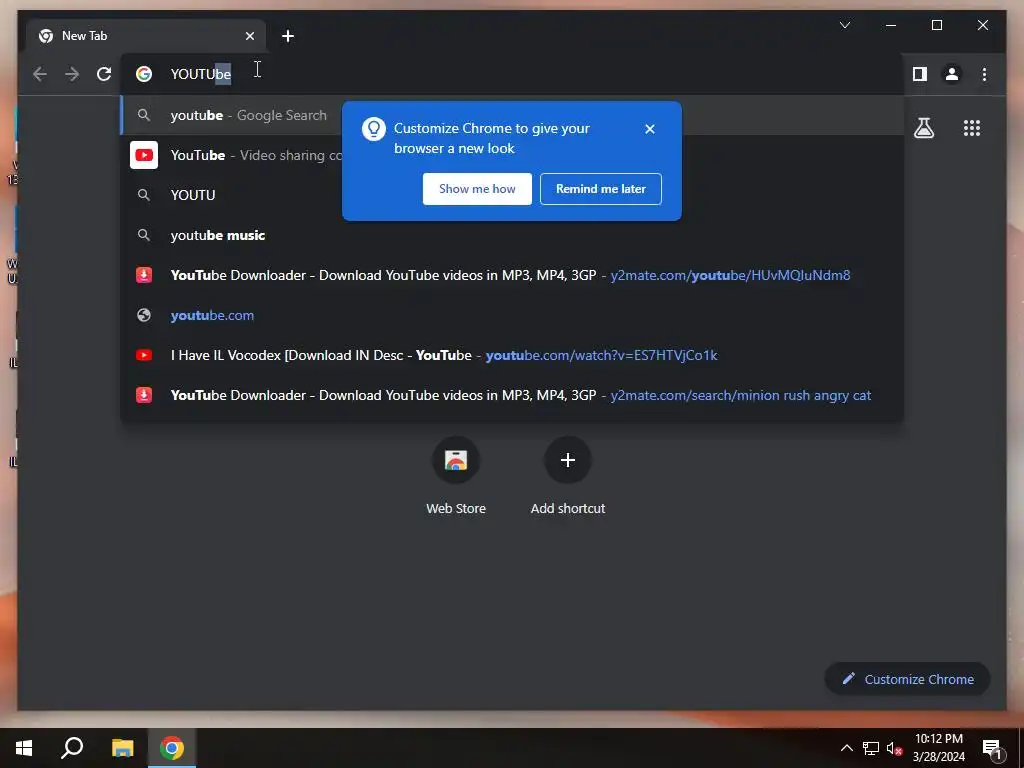Image resolution: width=1024 pixels, height=768 pixels.
Task: Click globe icon beside youtube.com
Action: pyautogui.click(x=144, y=315)
